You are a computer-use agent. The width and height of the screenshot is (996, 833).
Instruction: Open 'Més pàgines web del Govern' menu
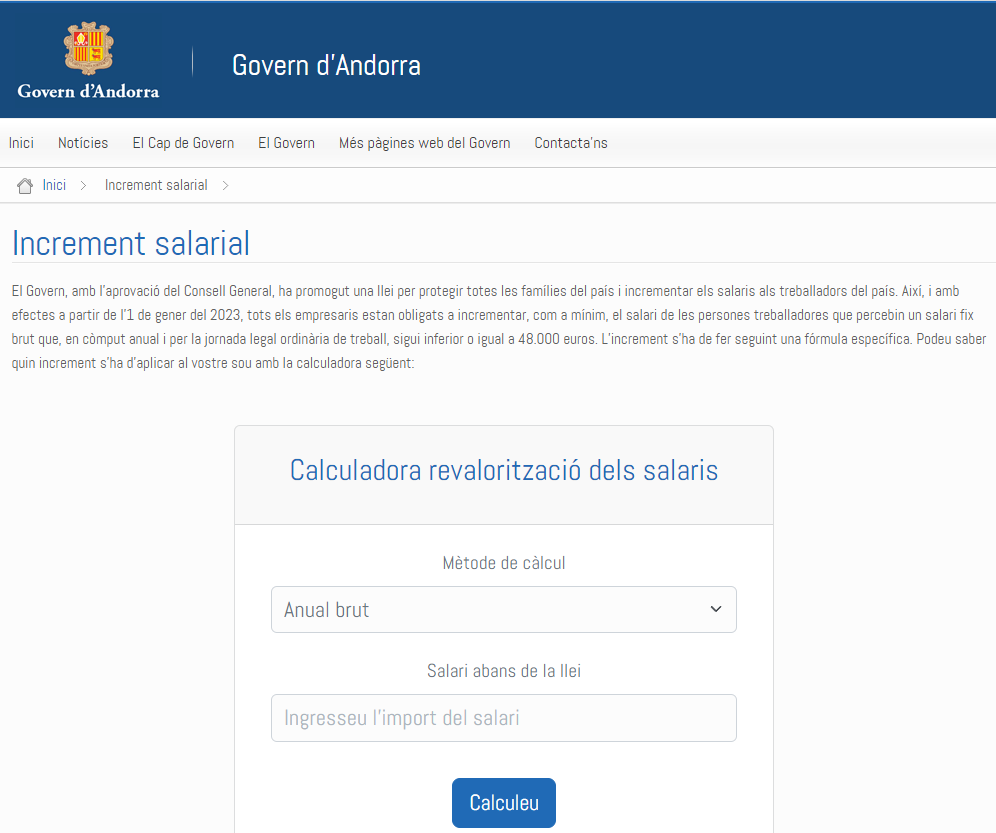pyautogui.click(x=424, y=143)
